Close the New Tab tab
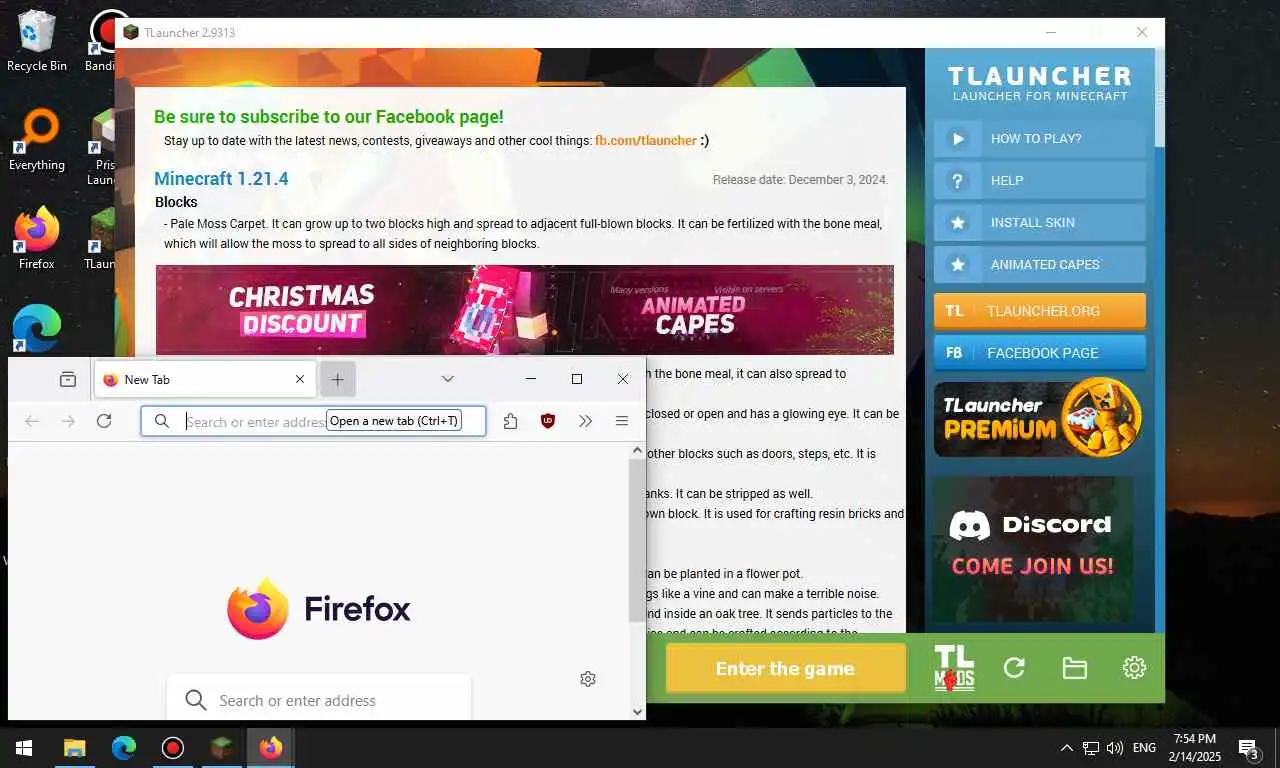 pos(300,379)
